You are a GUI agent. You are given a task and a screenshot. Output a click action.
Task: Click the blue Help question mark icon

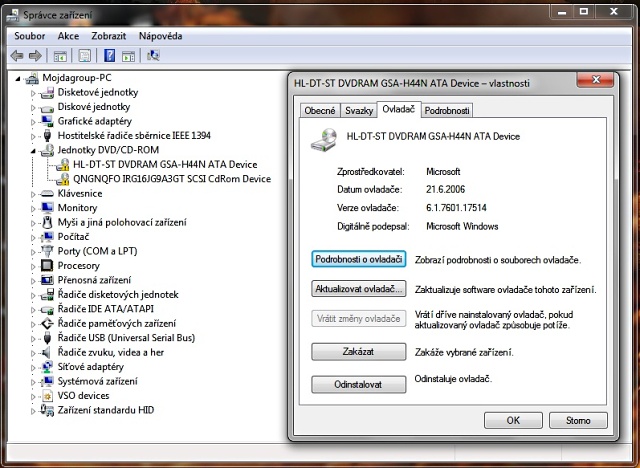pos(109,55)
